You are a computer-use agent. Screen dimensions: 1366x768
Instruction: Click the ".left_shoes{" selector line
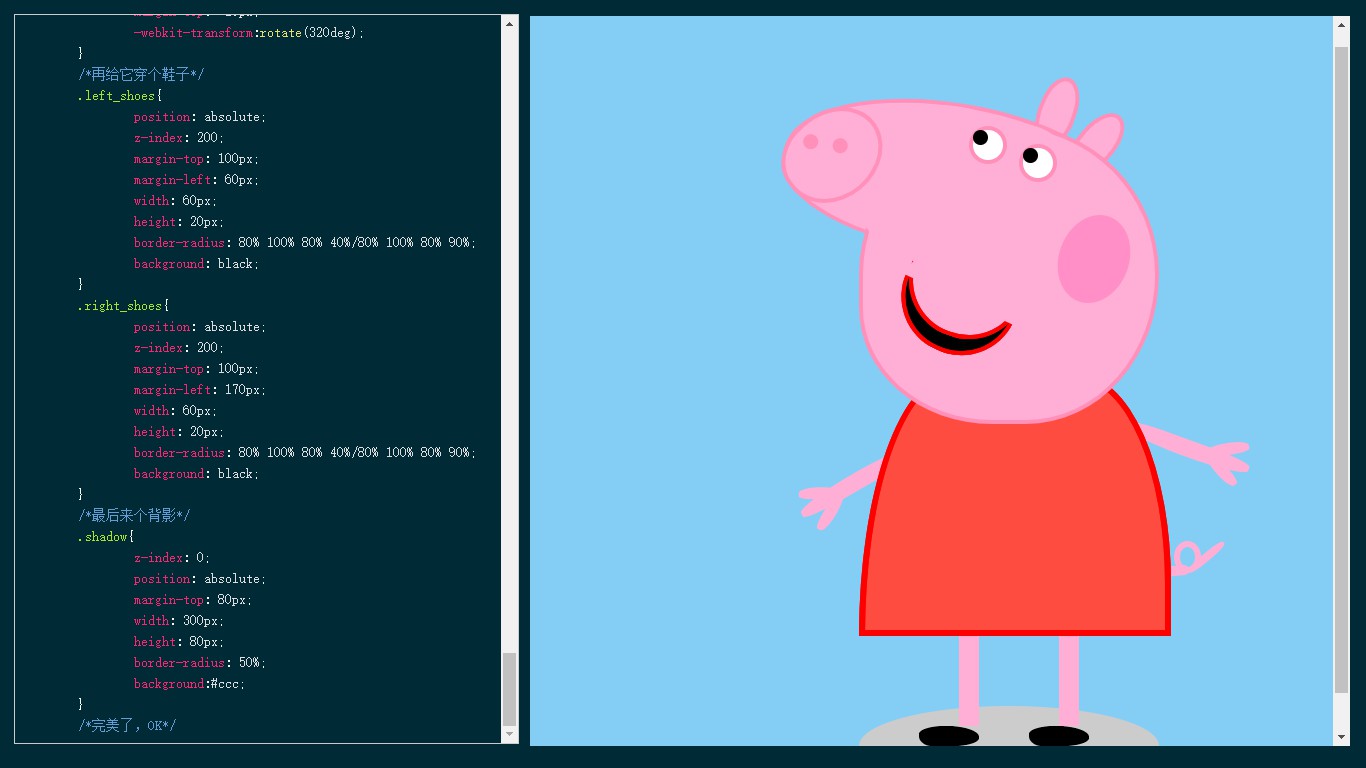point(119,96)
